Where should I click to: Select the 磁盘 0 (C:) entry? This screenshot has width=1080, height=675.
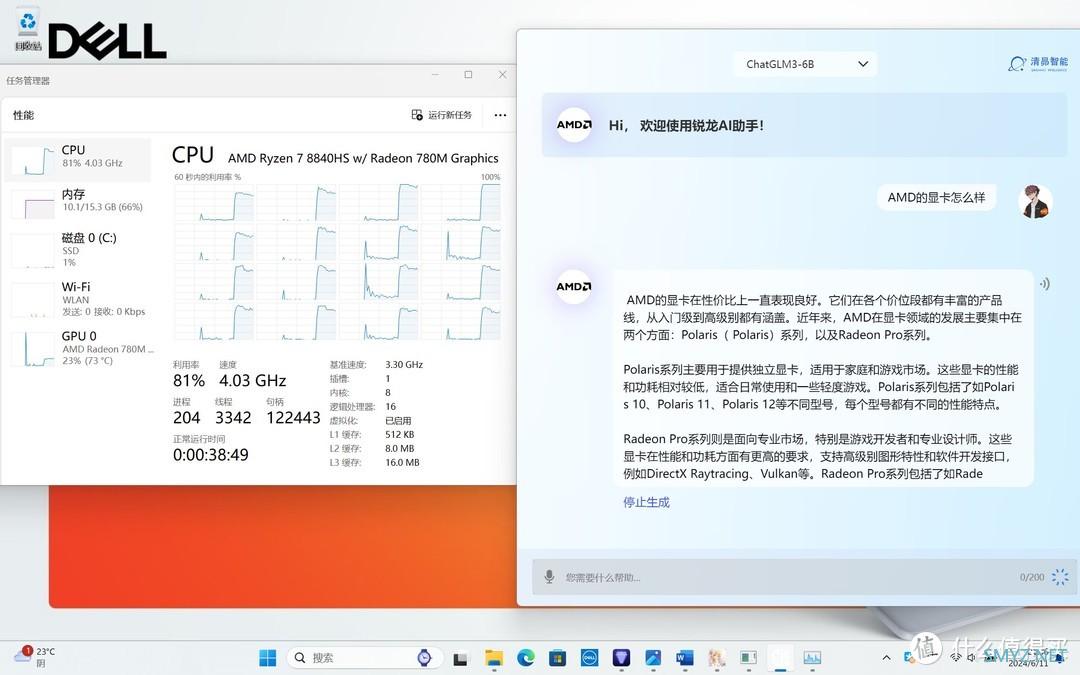click(x=78, y=249)
